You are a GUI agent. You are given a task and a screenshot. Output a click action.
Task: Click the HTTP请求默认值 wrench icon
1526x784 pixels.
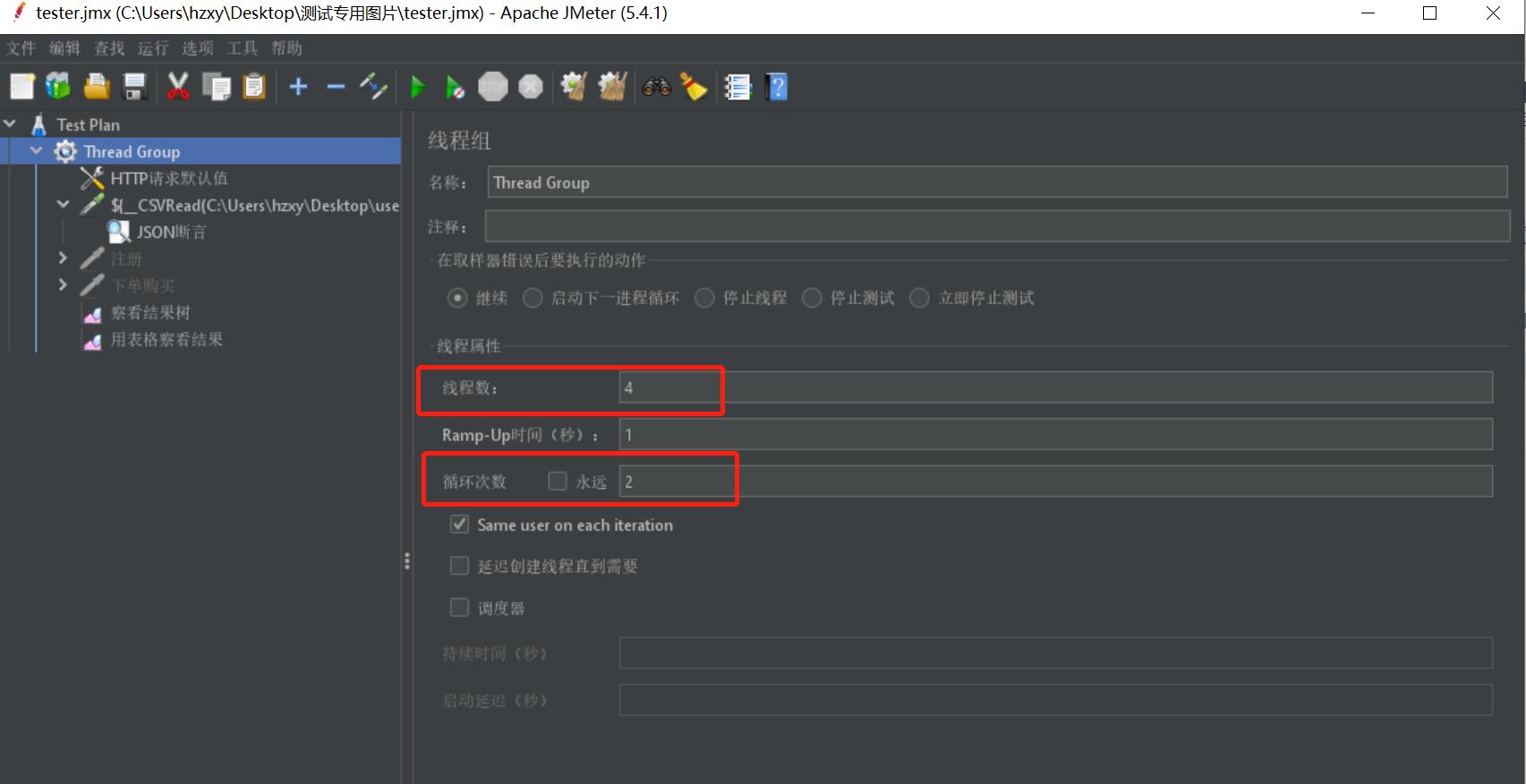tap(92, 178)
